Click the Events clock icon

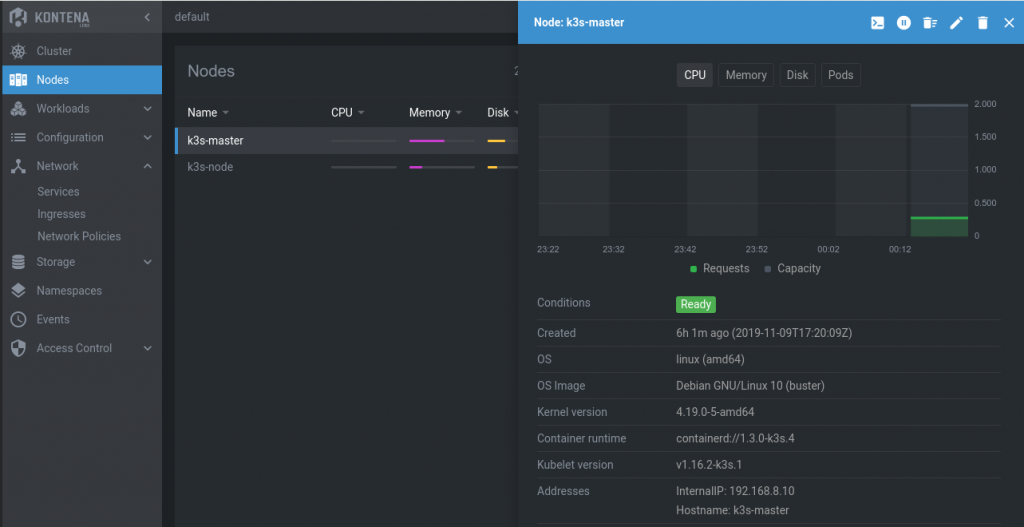[x=18, y=319]
